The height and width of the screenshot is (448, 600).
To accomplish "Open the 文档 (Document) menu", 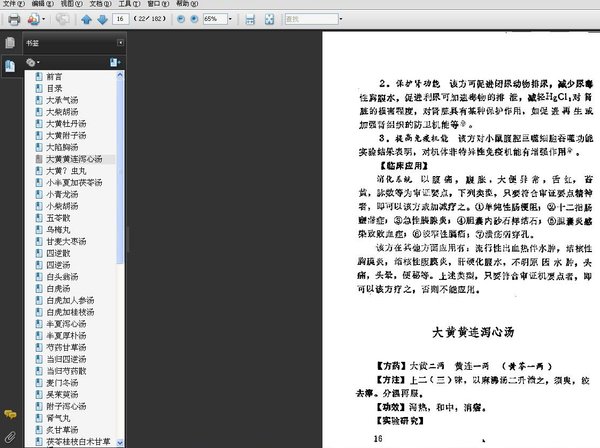I will pos(100,3).
